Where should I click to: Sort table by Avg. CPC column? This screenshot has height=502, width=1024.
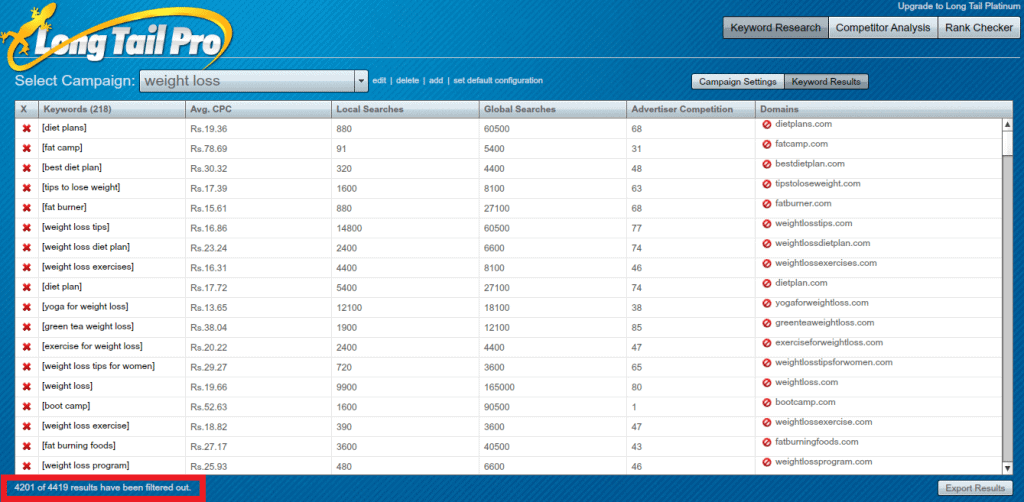point(258,109)
